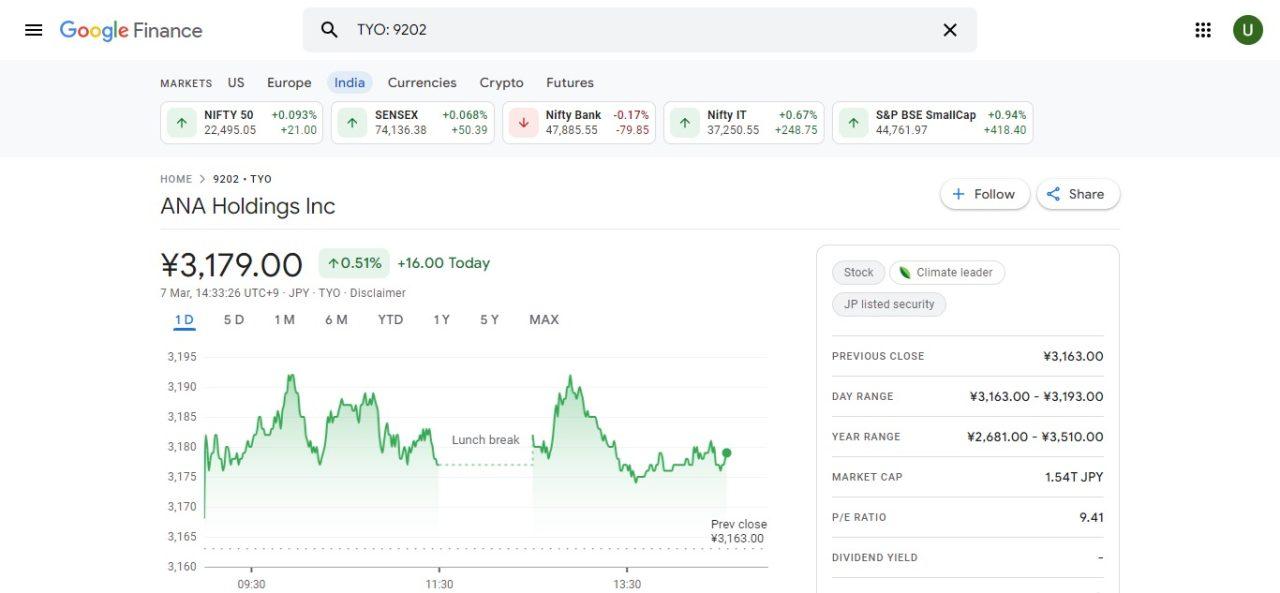
Task: Share ANA Holdings stock page
Action: pyautogui.click(x=1078, y=194)
